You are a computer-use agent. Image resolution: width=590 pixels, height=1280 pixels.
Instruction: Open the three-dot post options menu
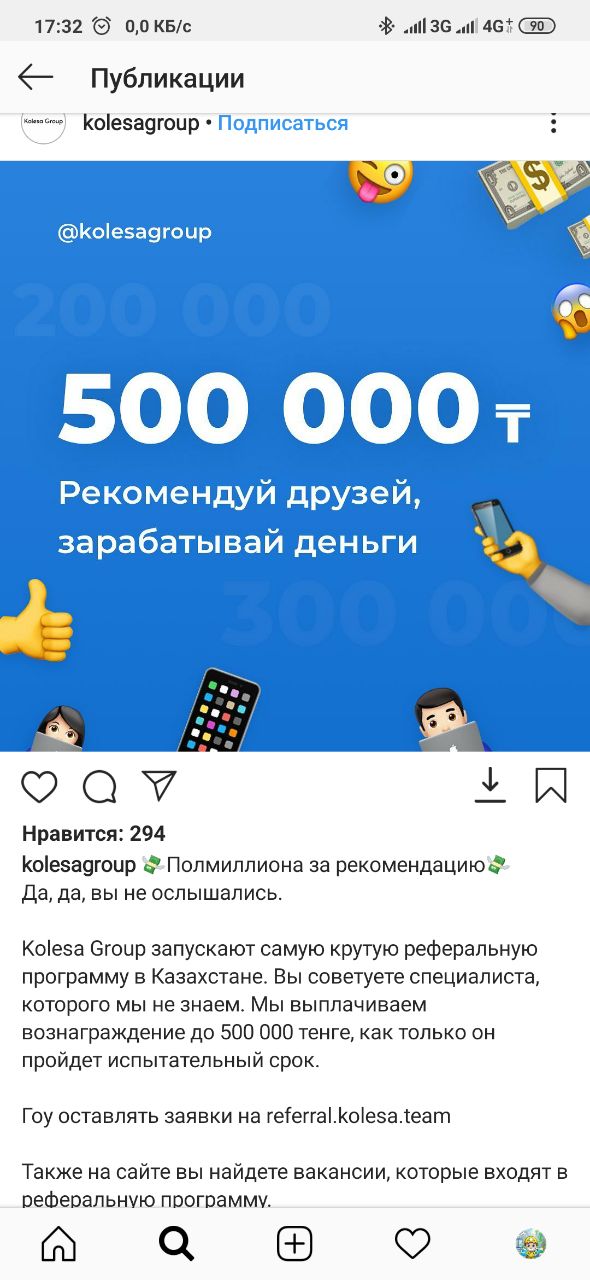[553, 124]
